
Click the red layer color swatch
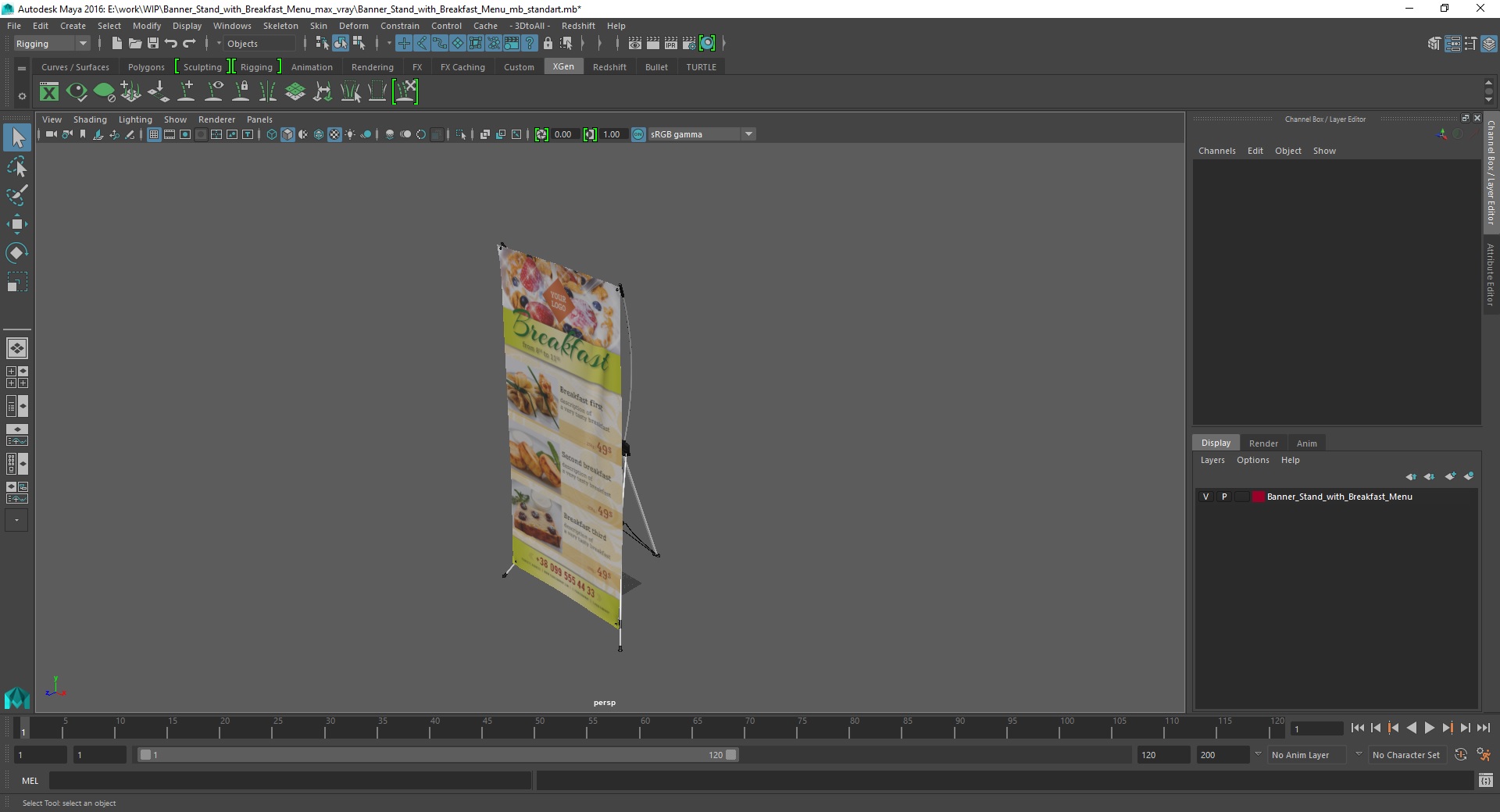1258,497
